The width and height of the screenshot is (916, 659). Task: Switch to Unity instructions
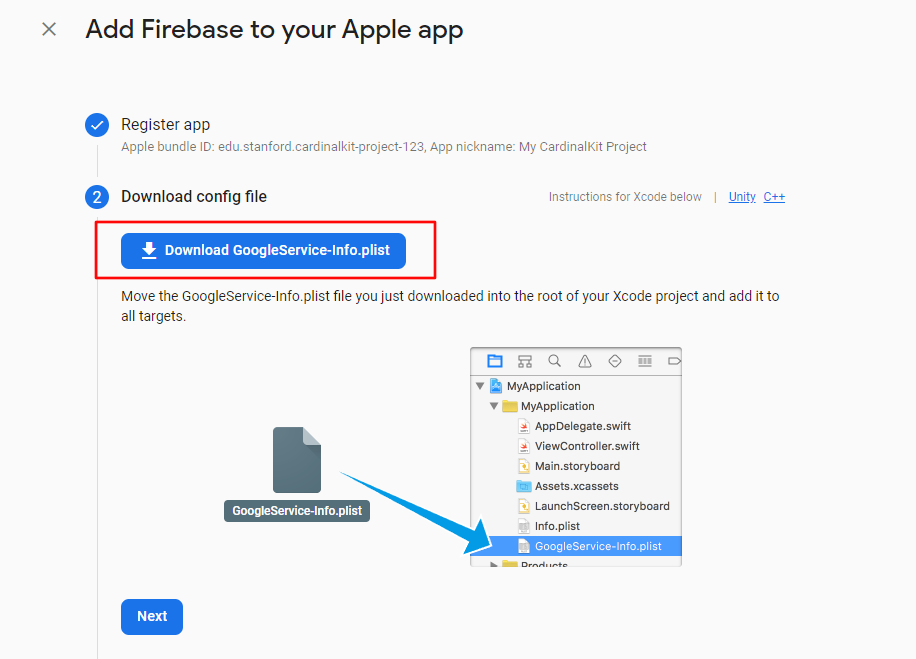(742, 197)
